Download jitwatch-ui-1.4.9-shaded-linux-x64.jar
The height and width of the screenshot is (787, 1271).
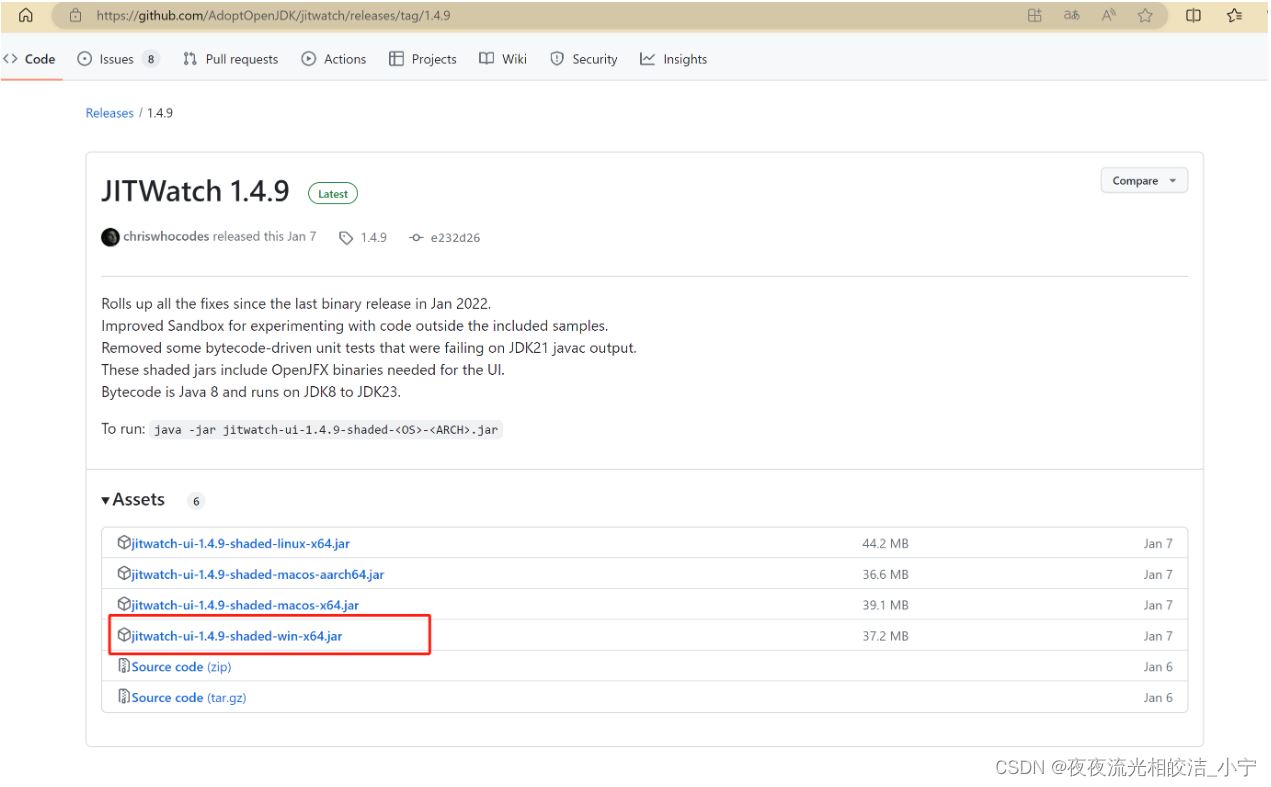tap(241, 544)
